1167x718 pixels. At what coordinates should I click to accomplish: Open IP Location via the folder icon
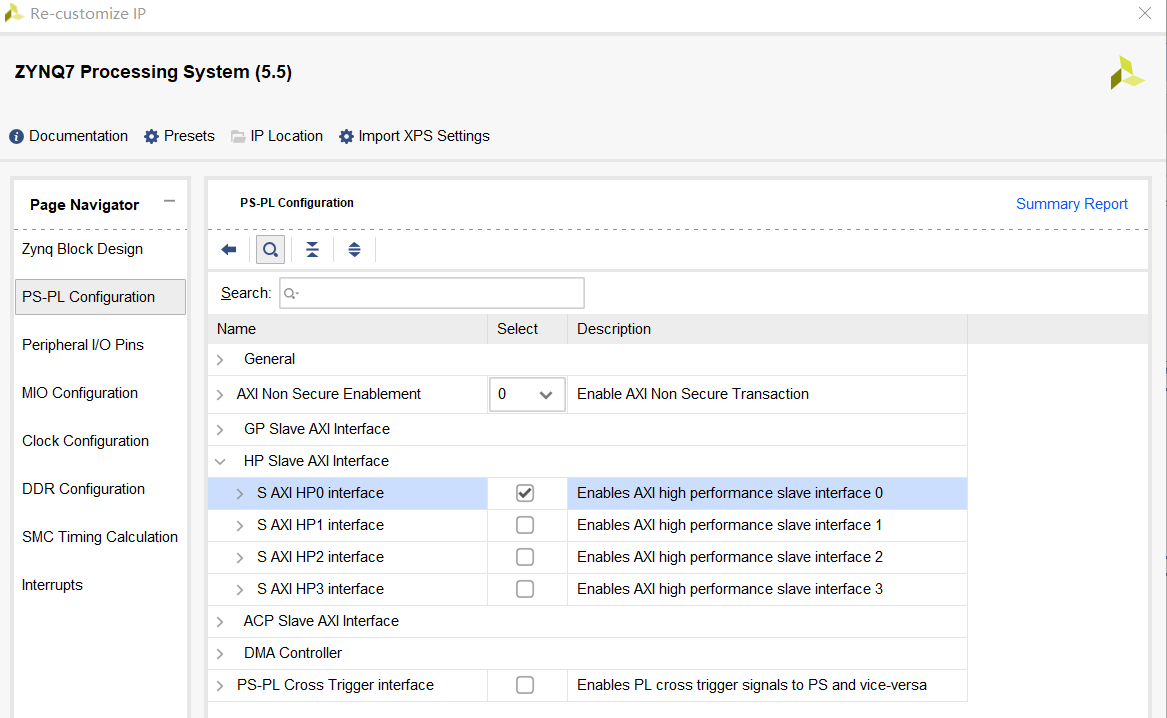coord(237,136)
